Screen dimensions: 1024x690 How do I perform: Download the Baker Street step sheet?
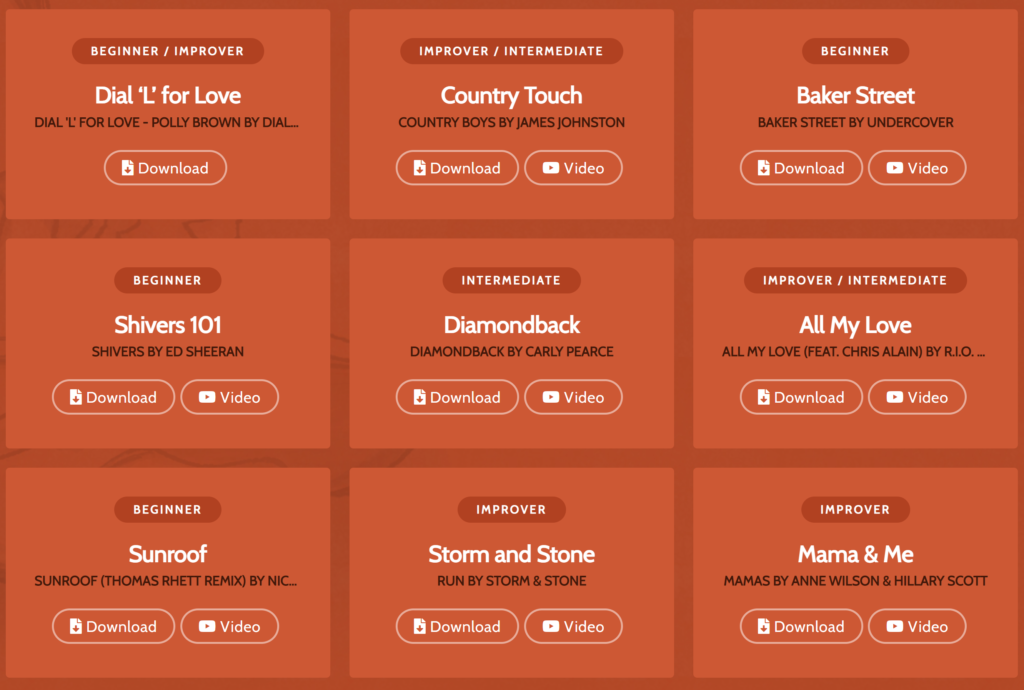(801, 168)
